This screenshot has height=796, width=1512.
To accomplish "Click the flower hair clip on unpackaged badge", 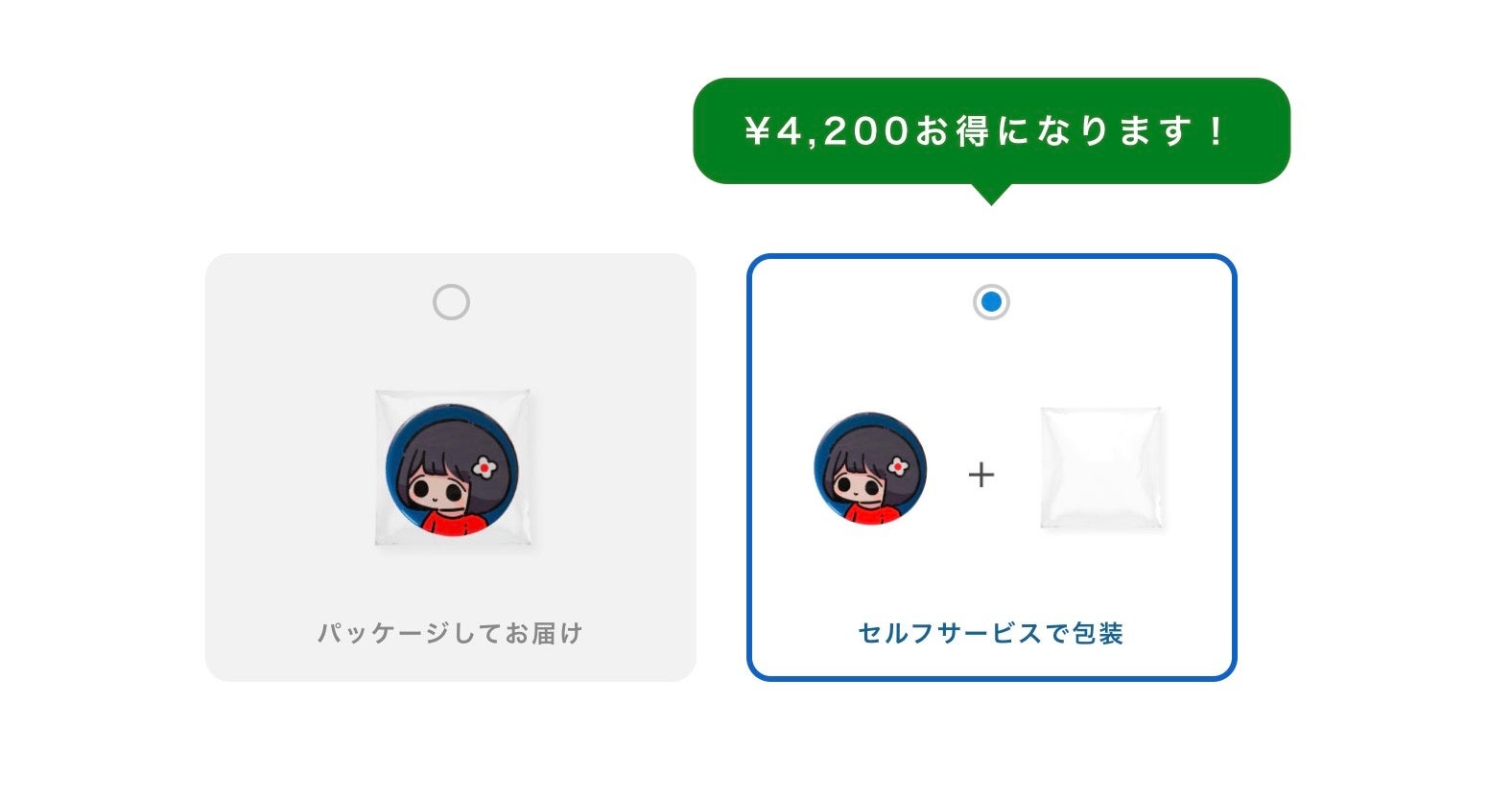I will (899, 466).
